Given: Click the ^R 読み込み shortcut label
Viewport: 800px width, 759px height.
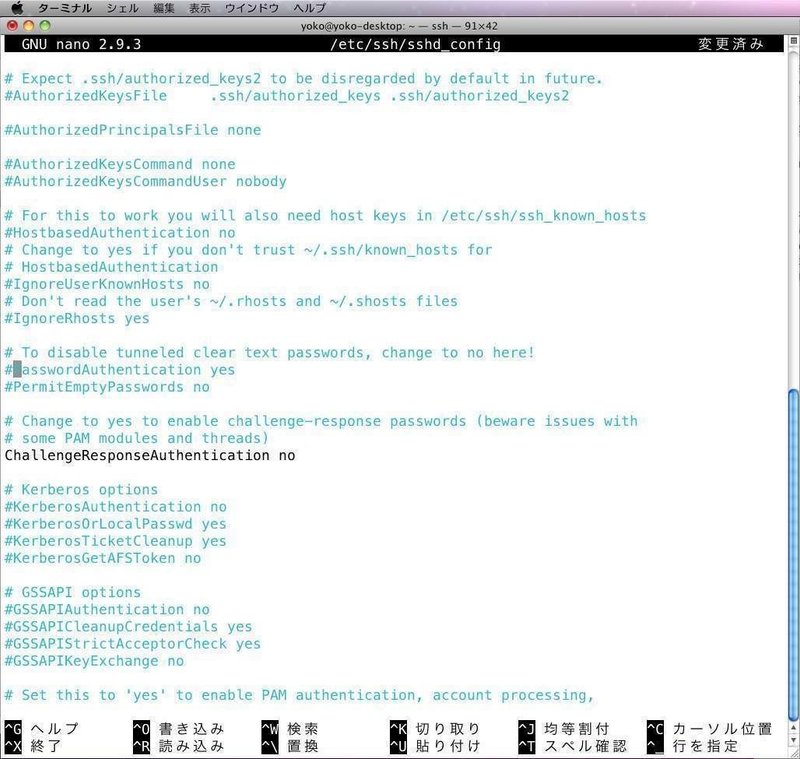Looking at the screenshot, I should pos(179,746).
